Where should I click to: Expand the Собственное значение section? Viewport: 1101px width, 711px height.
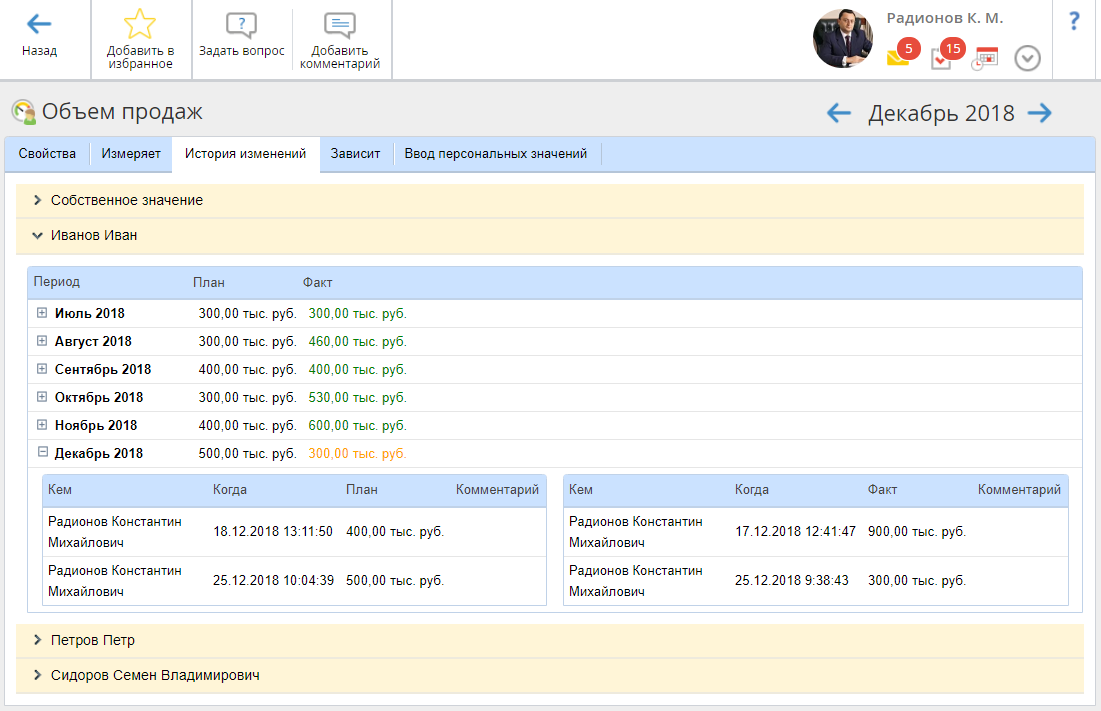pos(37,200)
